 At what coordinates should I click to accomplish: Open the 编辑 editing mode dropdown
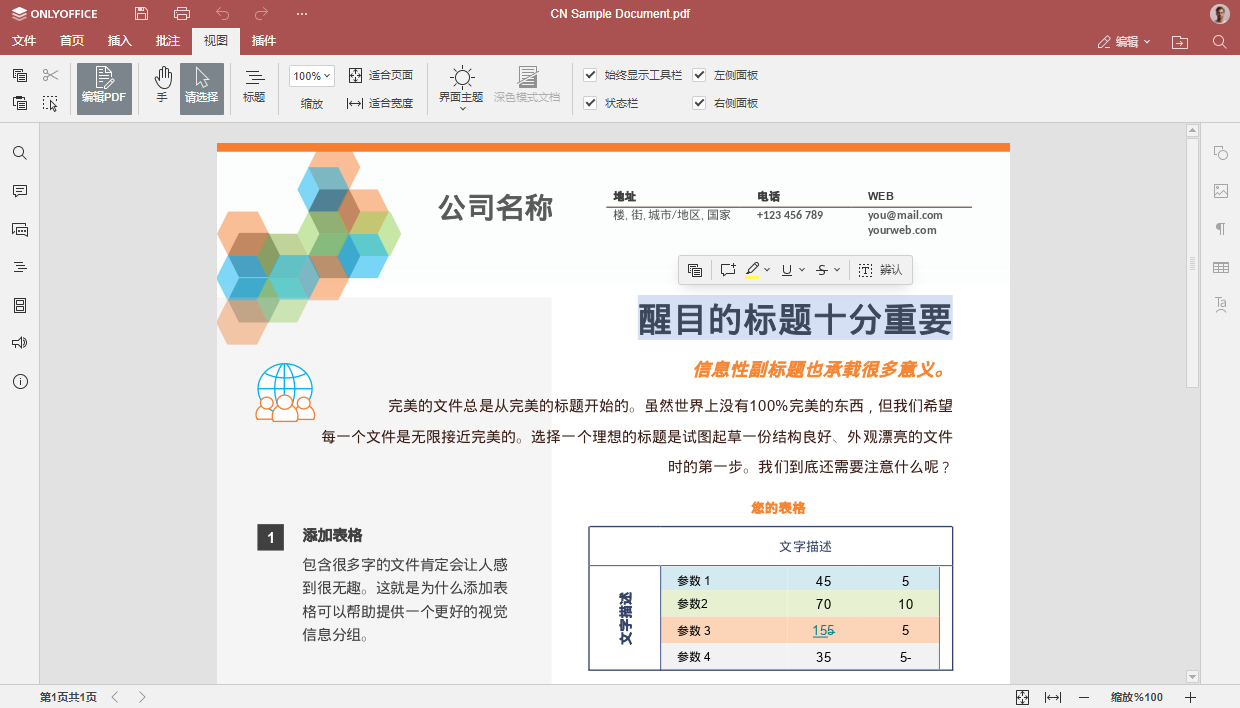click(1124, 41)
